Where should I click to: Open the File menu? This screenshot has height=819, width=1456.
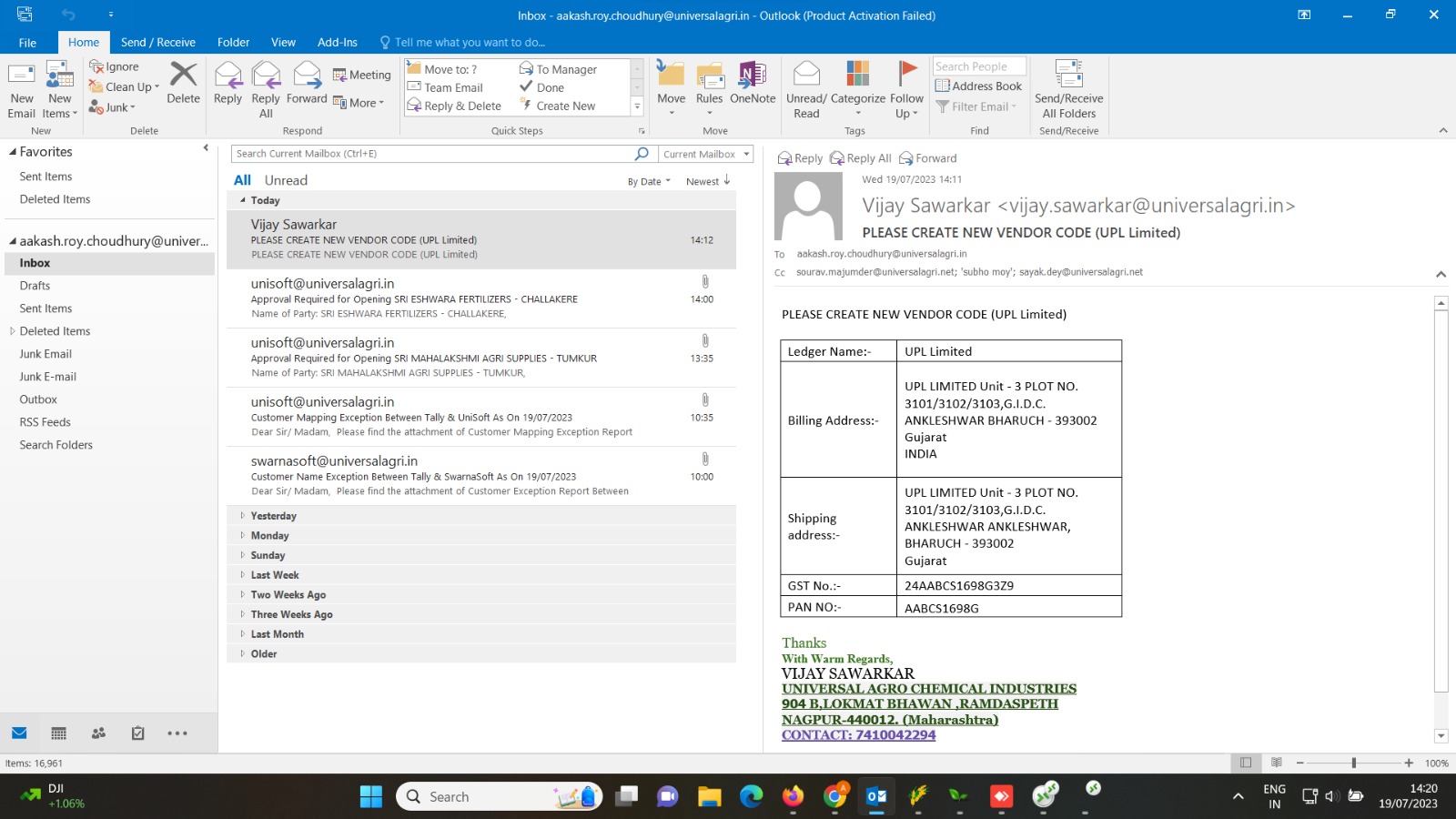(27, 42)
